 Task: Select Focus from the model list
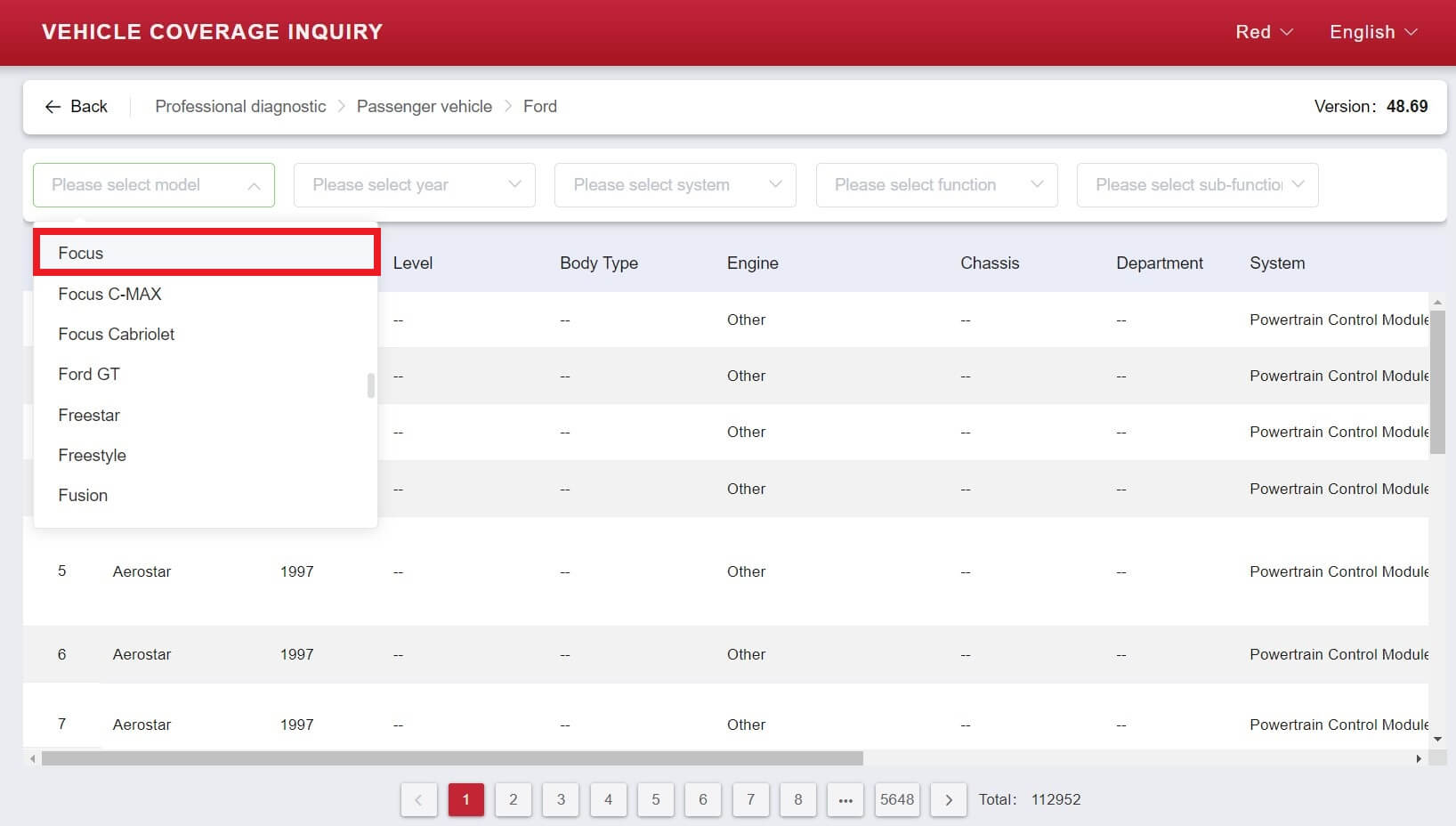81,254
